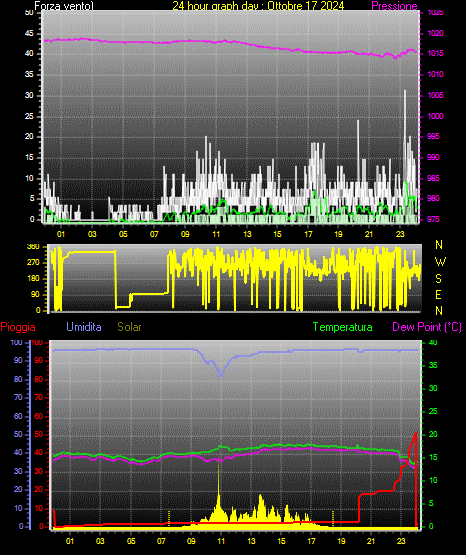Select the 1000 pressure axis value
The image size is (466, 555).
(x=435, y=116)
